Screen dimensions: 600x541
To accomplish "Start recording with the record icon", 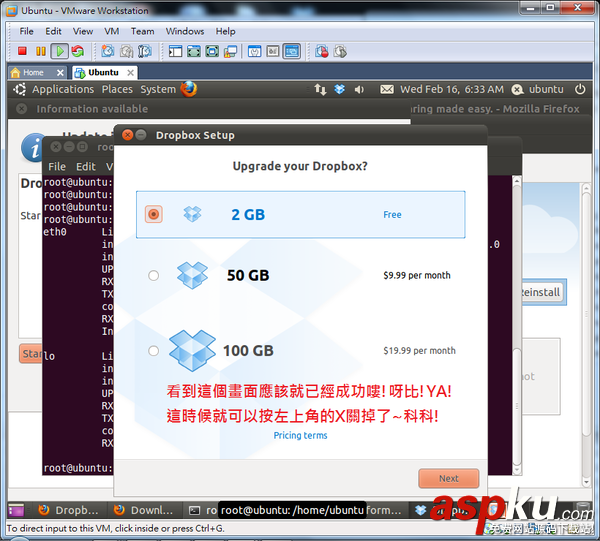I will point(322,51).
